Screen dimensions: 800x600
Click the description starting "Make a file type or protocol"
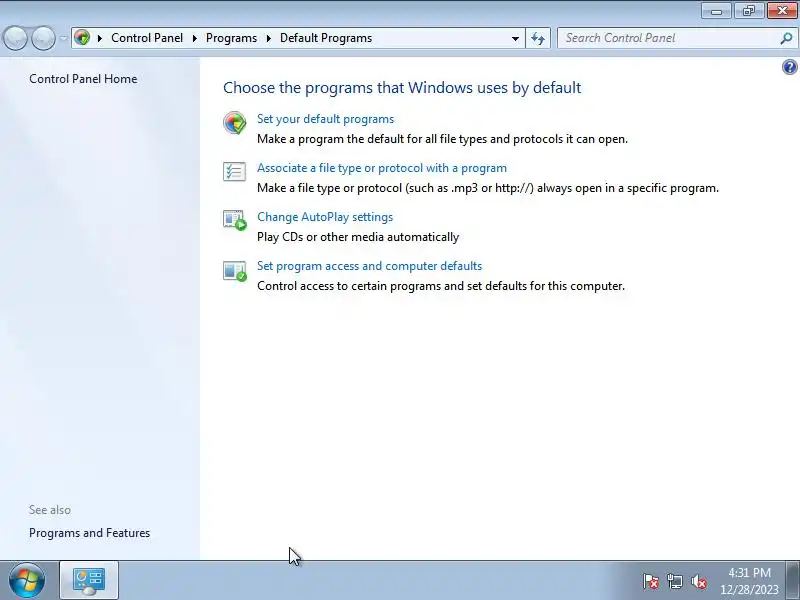click(488, 188)
